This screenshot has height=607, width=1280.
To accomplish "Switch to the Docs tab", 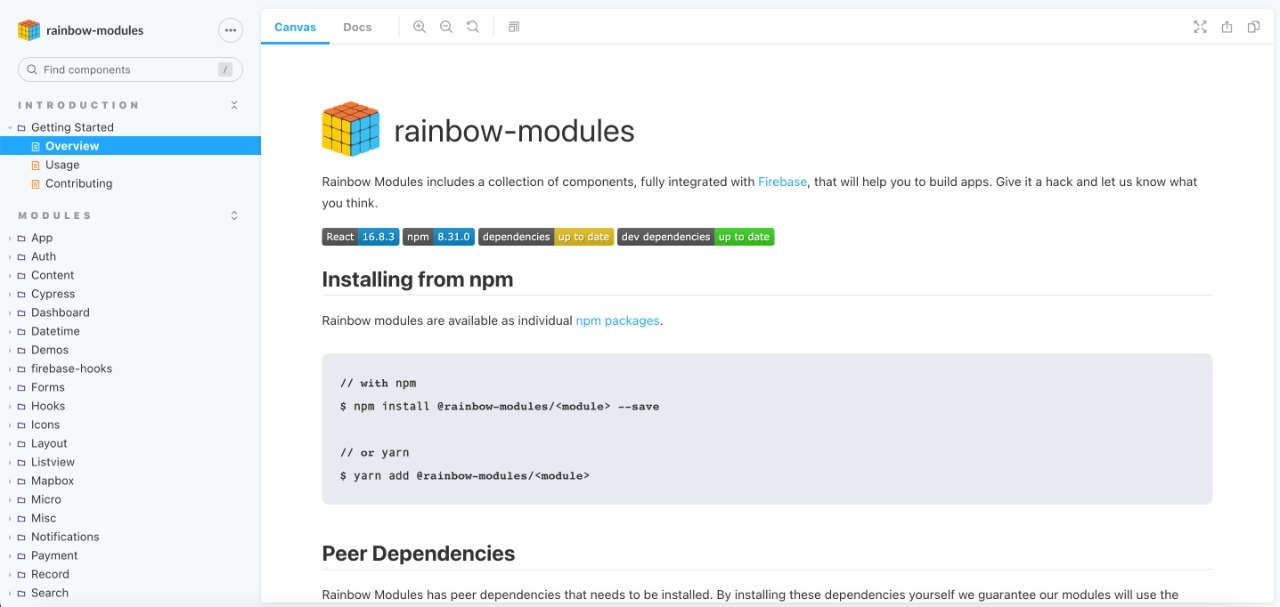I will click(357, 27).
